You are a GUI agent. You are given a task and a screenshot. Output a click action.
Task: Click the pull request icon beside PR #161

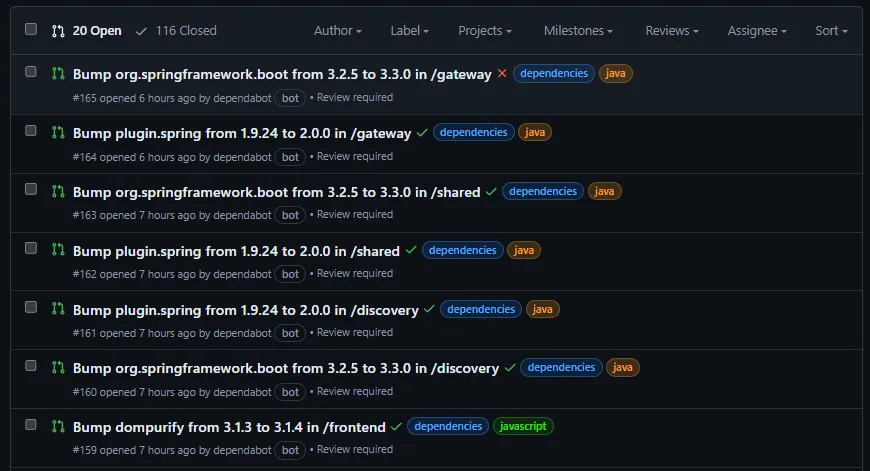coord(58,309)
